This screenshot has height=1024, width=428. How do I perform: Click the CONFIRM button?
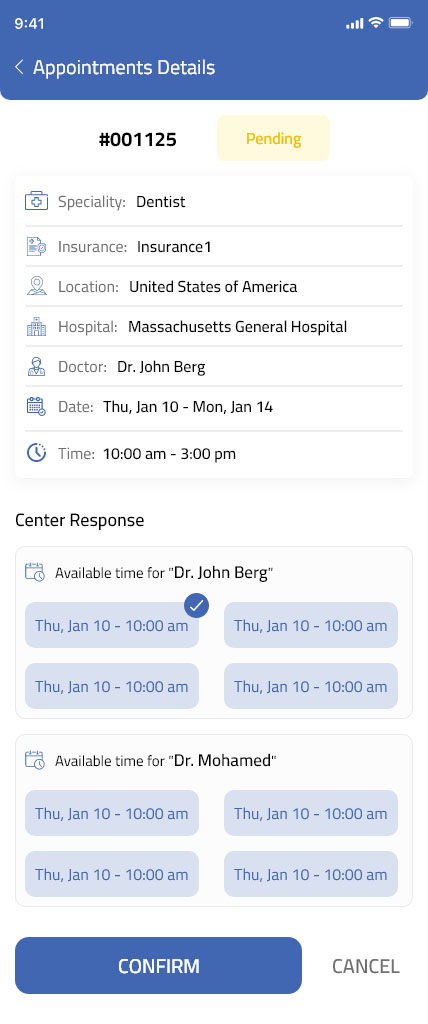[158, 966]
